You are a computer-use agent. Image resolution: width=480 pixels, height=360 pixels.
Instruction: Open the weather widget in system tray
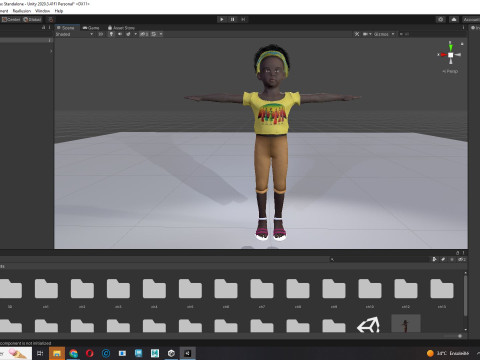[x=448, y=353]
